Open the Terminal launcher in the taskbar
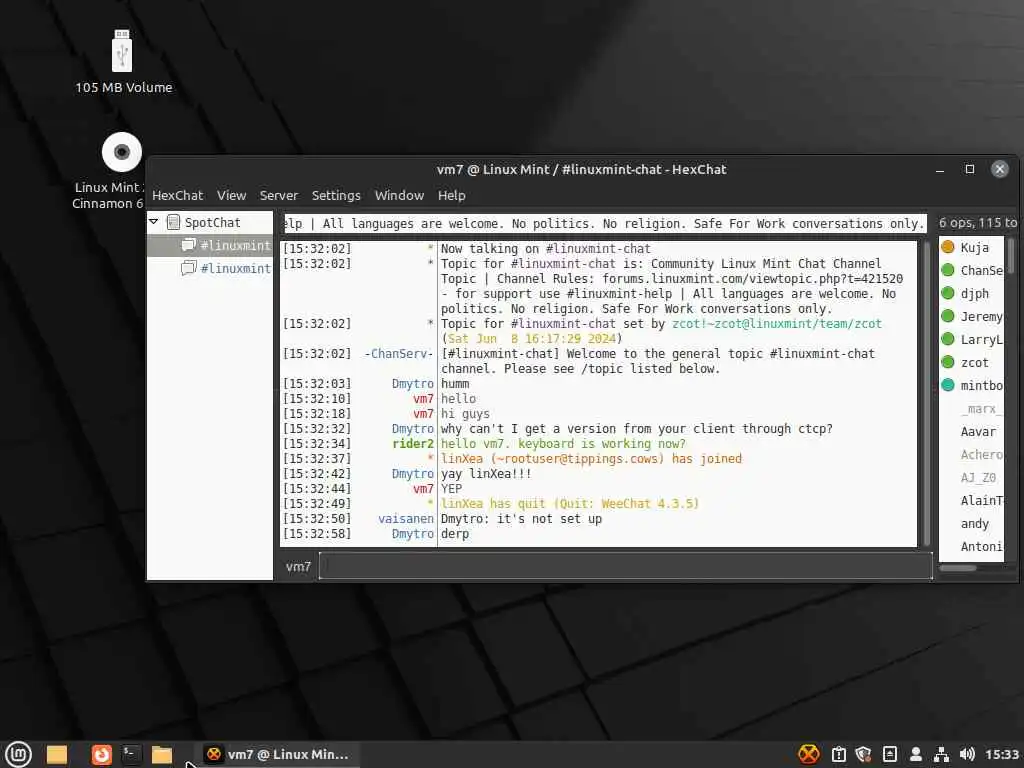Image resolution: width=1024 pixels, height=768 pixels. 131,754
